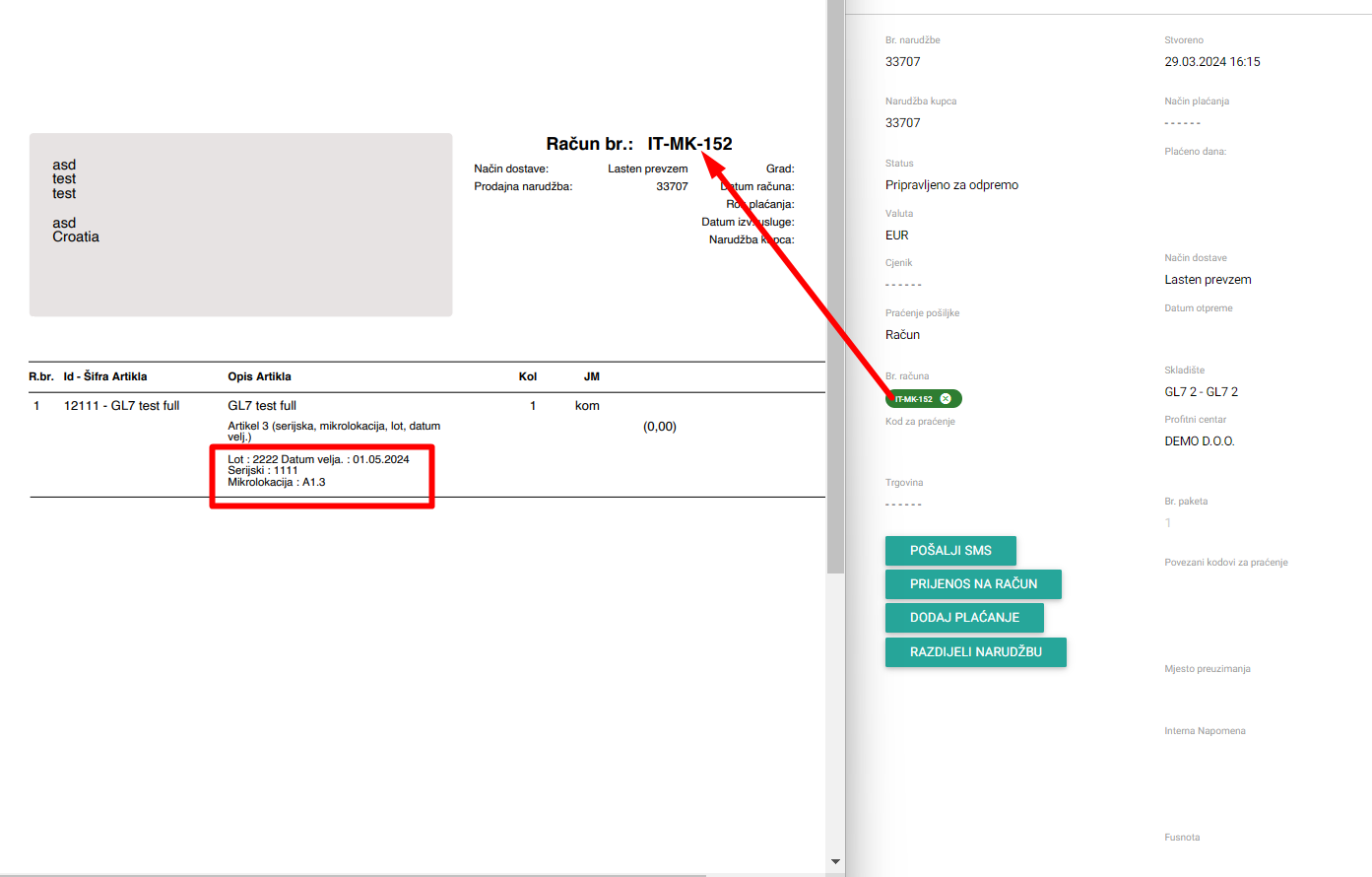Remove the IT-MK-152 invoice chip via its X icon
The height and width of the screenshot is (877, 1372).
tap(946, 399)
